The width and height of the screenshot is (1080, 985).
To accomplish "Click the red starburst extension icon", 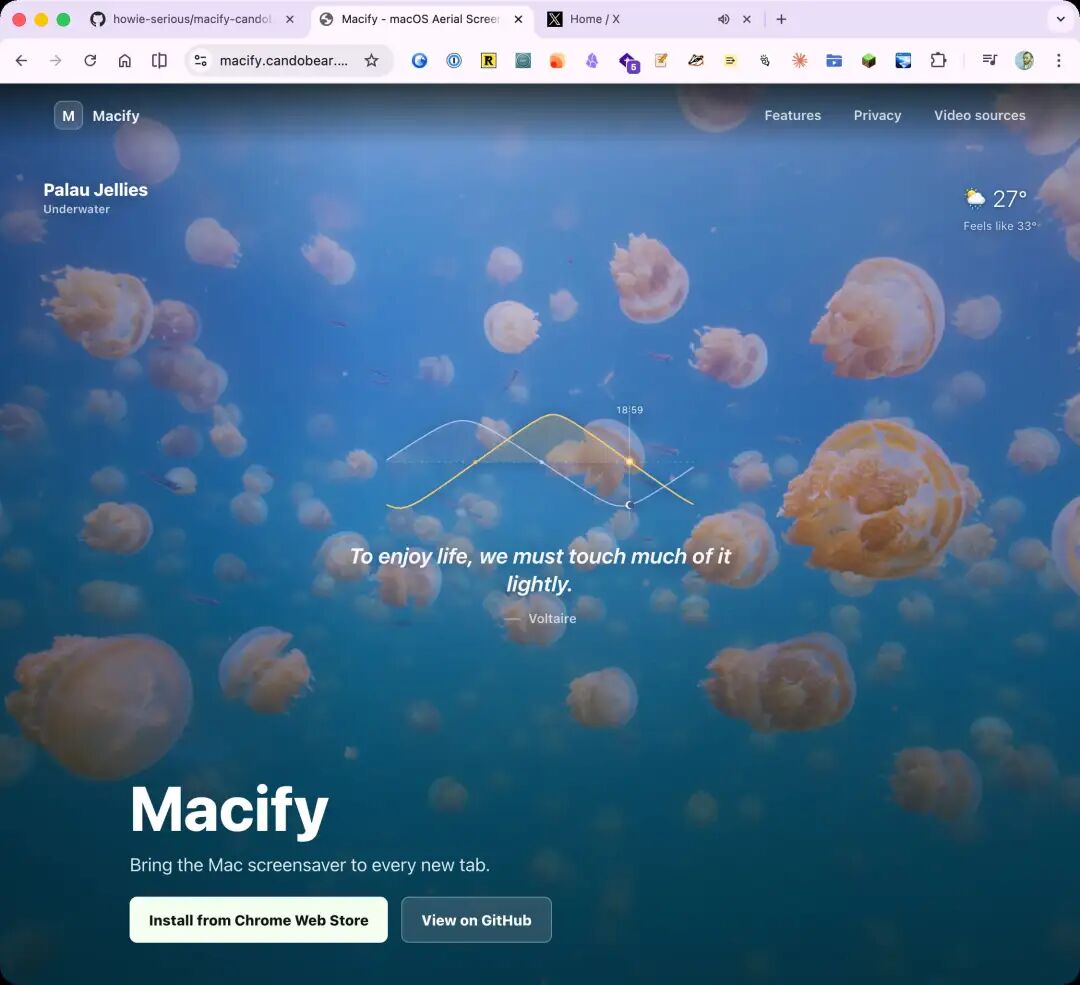I will point(799,61).
